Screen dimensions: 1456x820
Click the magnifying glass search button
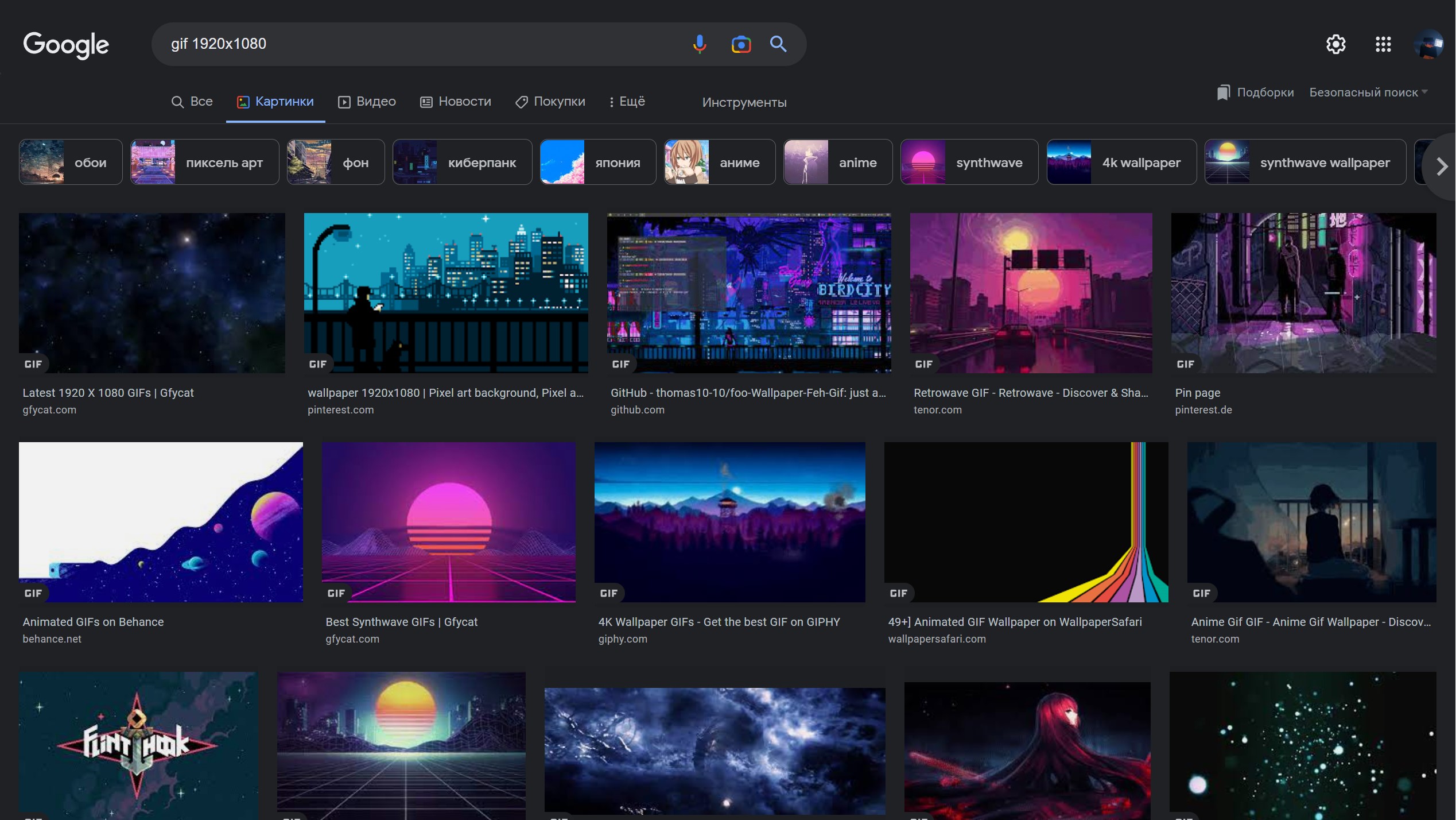coord(778,44)
